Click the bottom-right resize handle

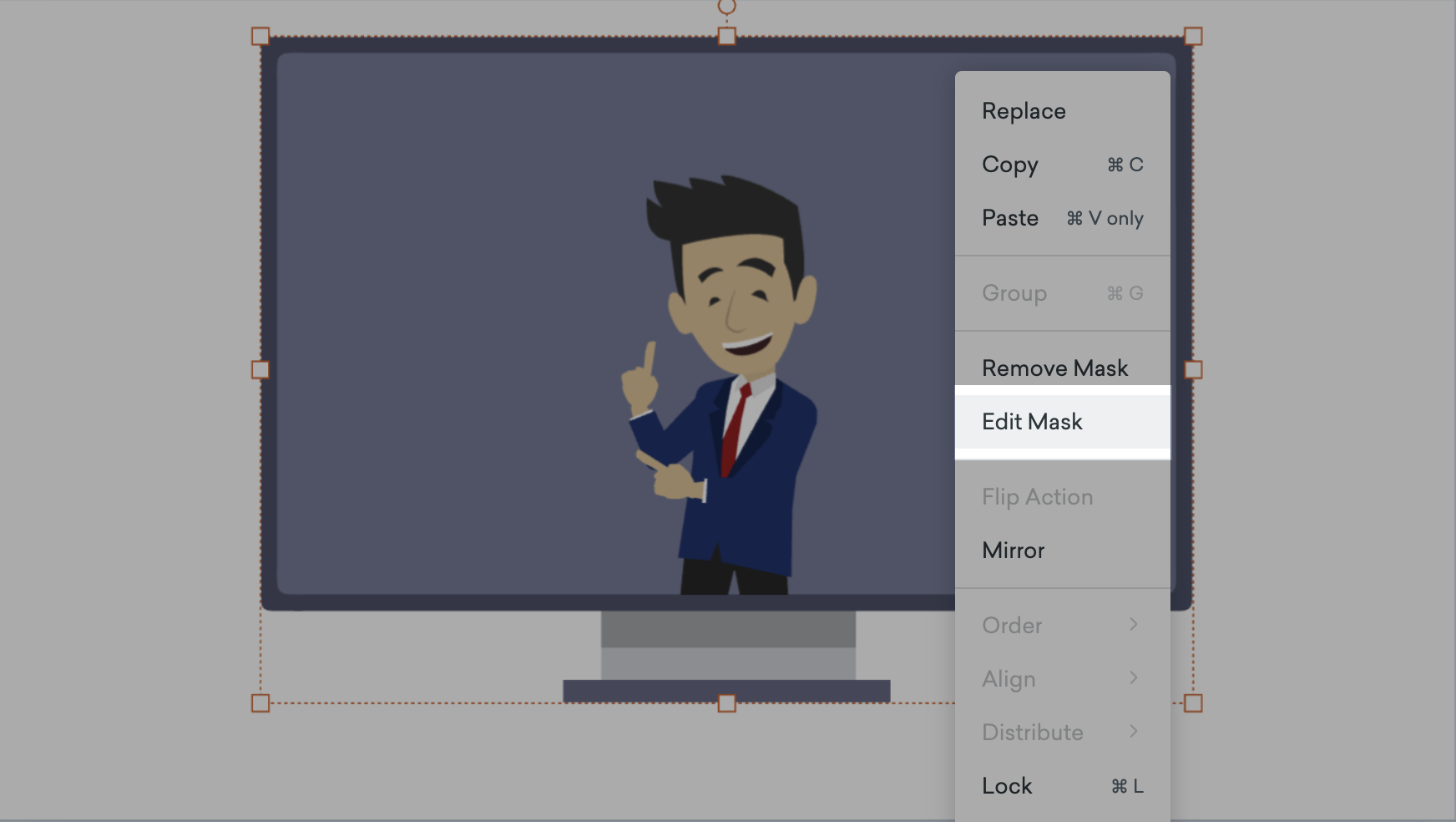(x=1193, y=703)
